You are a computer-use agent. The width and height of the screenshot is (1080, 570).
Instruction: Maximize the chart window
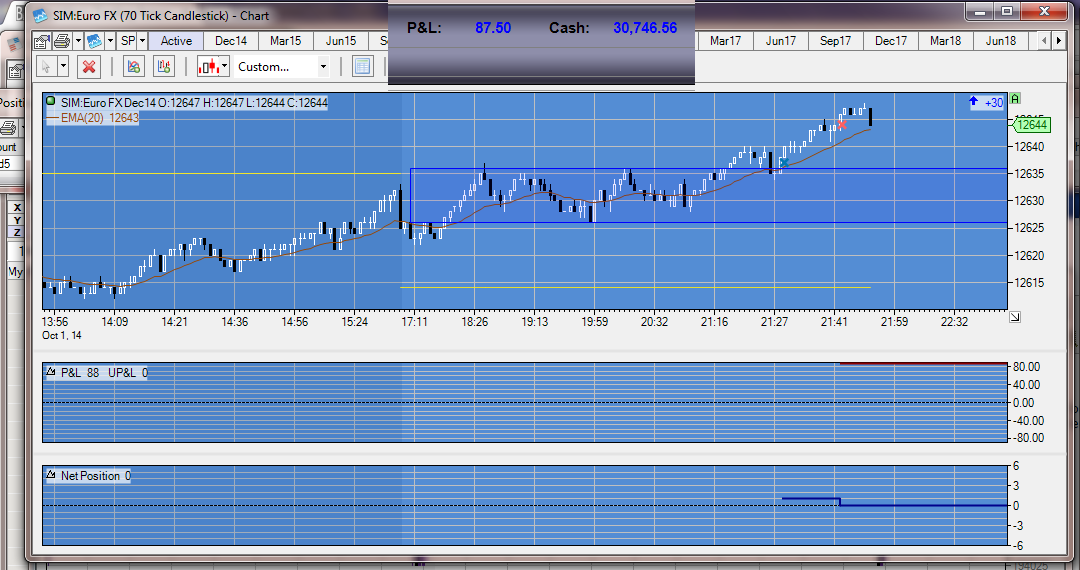[1007, 12]
